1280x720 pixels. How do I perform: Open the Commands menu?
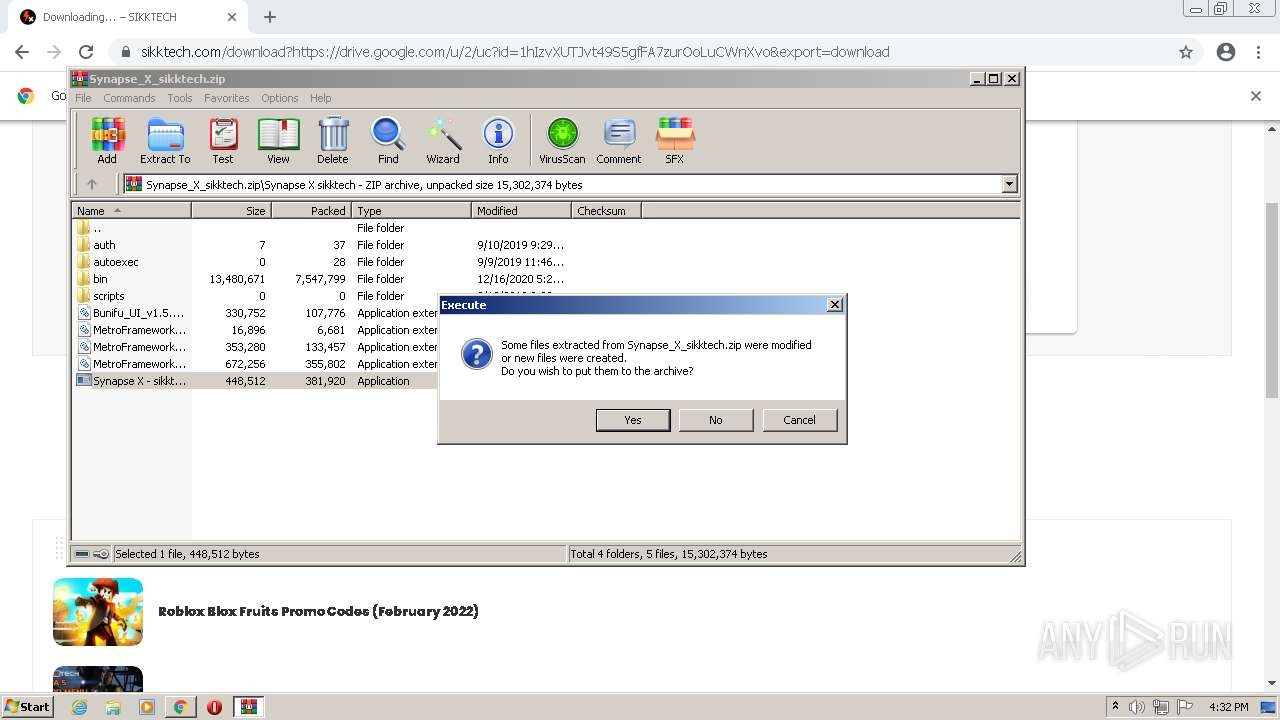point(129,98)
